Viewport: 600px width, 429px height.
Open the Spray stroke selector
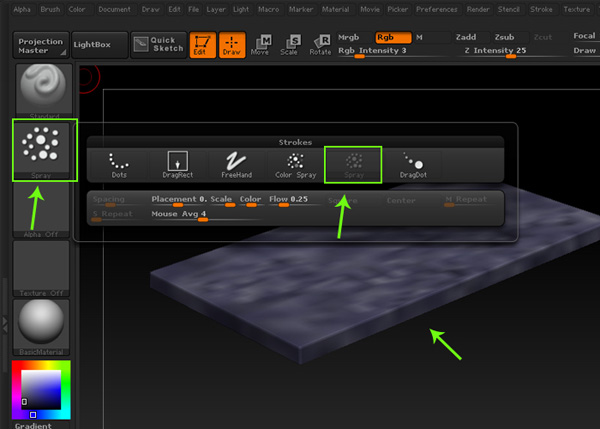click(41, 151)
